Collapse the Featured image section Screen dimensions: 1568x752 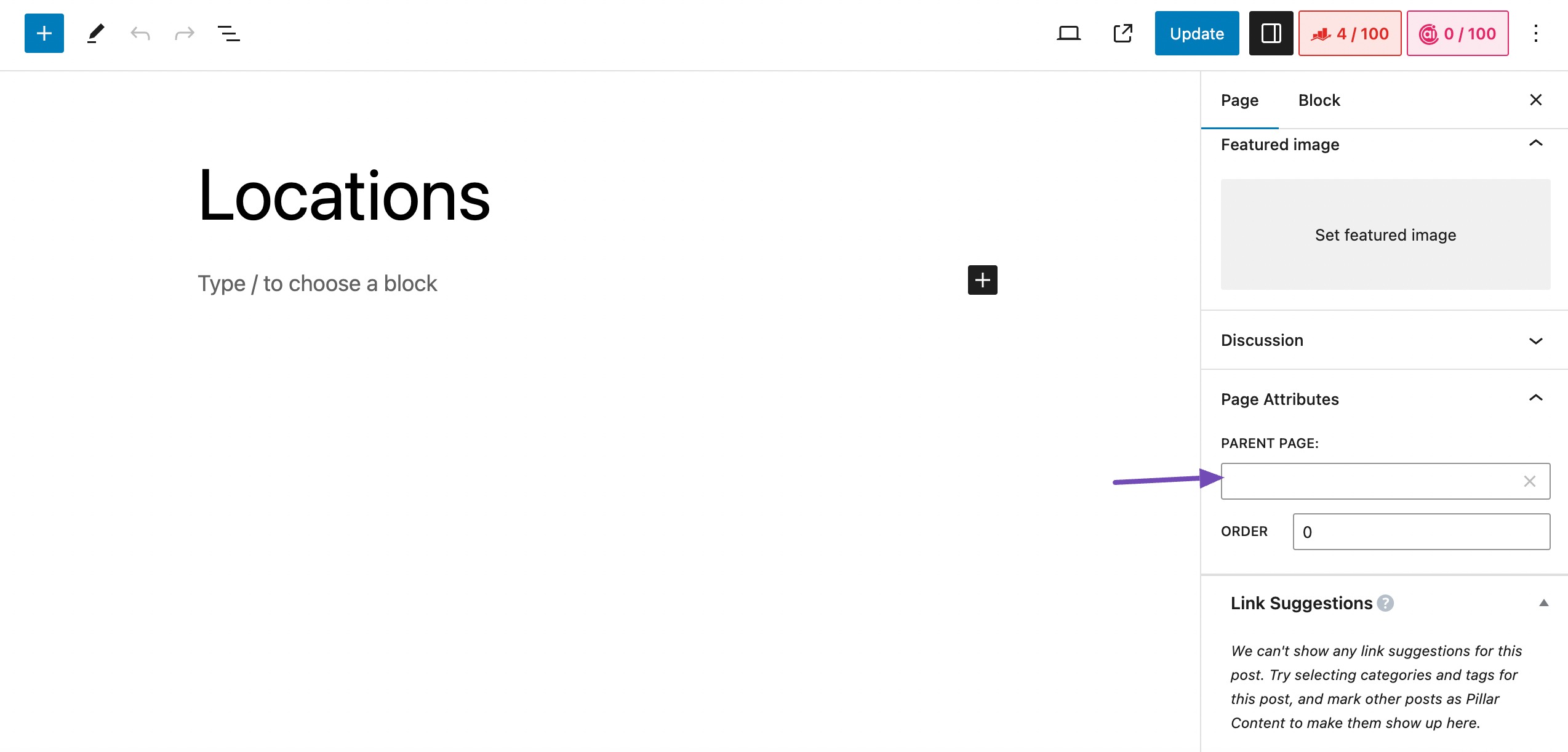1535,144
